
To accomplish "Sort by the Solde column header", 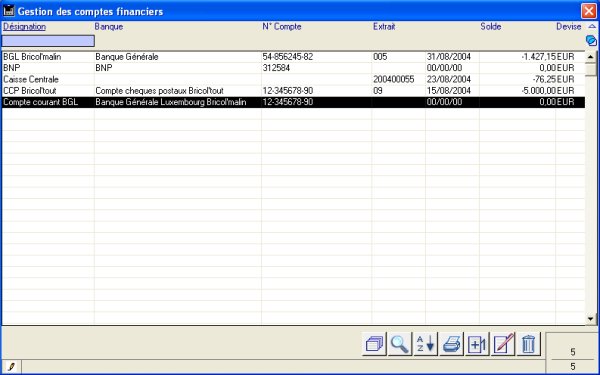I will (x=491, y=26).
